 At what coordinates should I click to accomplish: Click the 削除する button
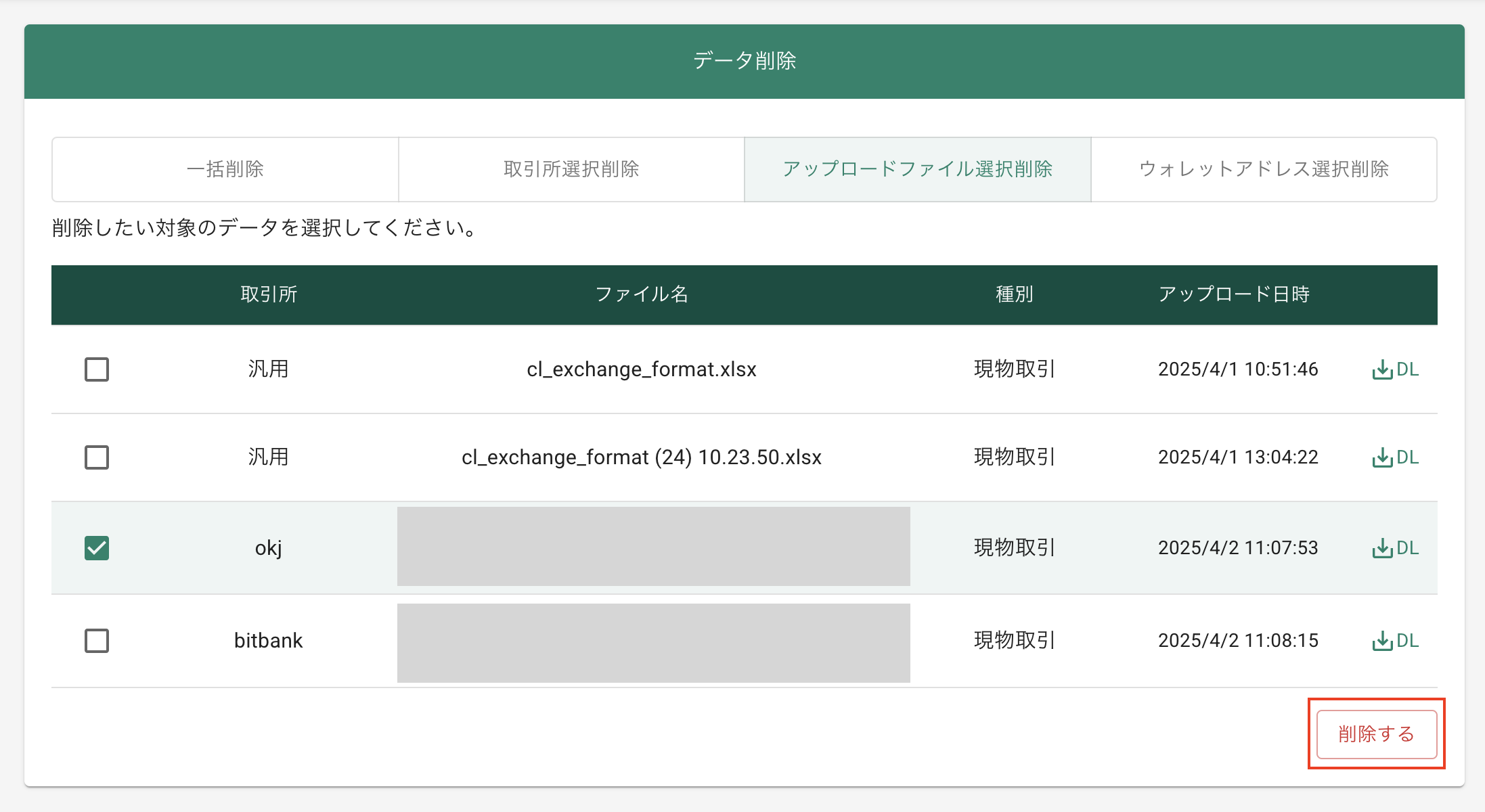1377,734
